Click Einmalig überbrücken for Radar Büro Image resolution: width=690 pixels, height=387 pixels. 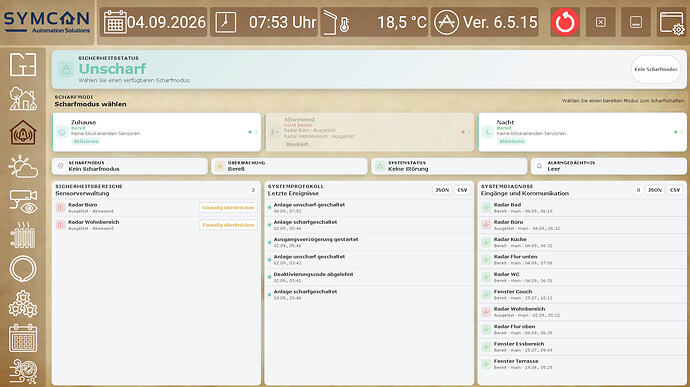click(228, 208)
